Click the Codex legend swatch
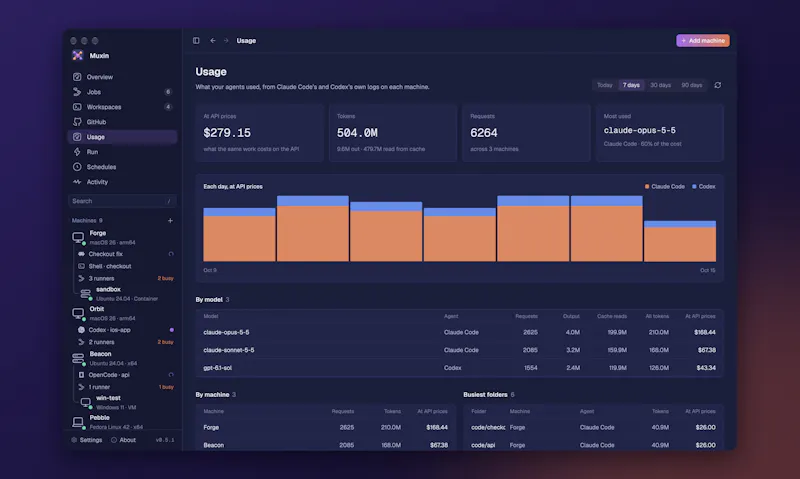Screen dimensions: 800x479 click(x=694, y=187)
